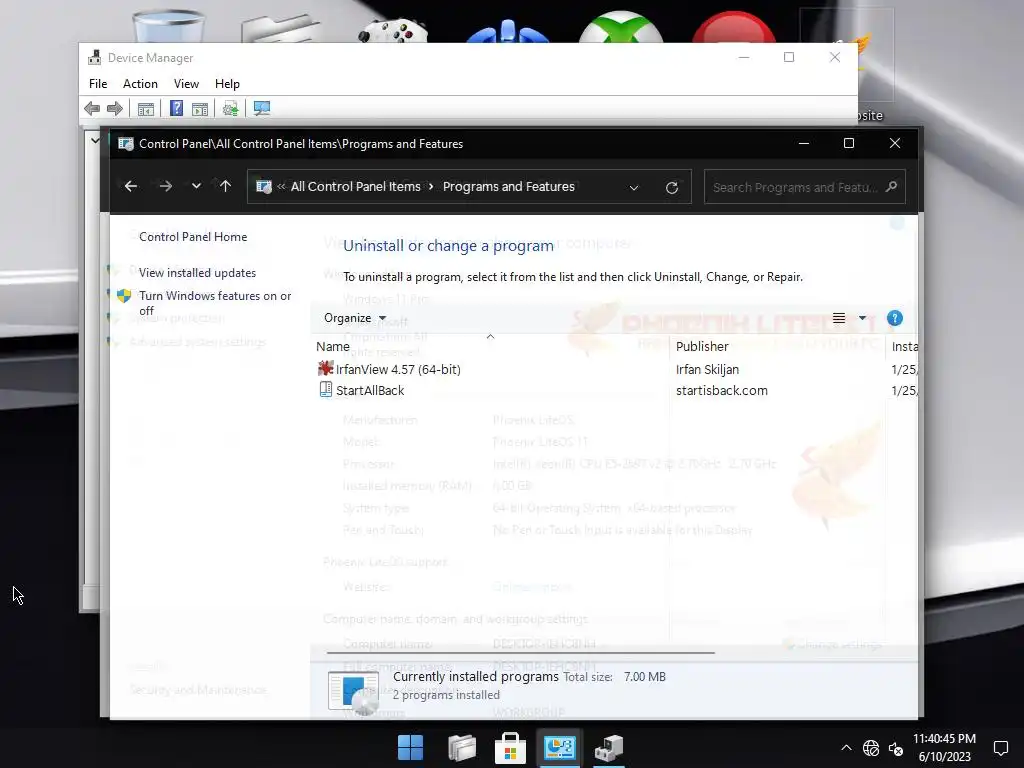Open View installed updates link
1024x768 pixels.
197,273
